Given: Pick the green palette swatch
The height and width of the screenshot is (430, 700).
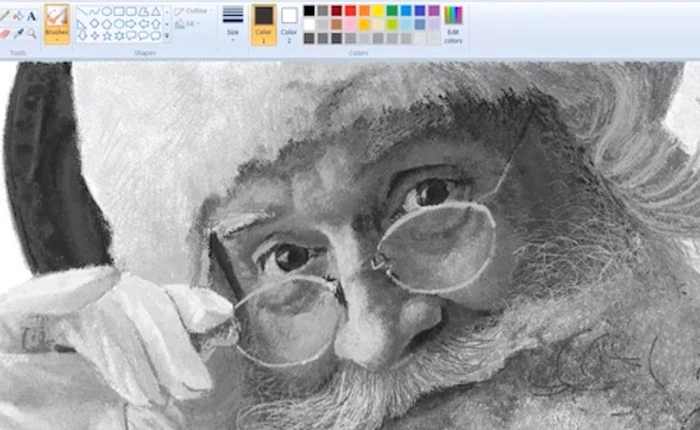Looking at the screenshot, I should [392, 11].
